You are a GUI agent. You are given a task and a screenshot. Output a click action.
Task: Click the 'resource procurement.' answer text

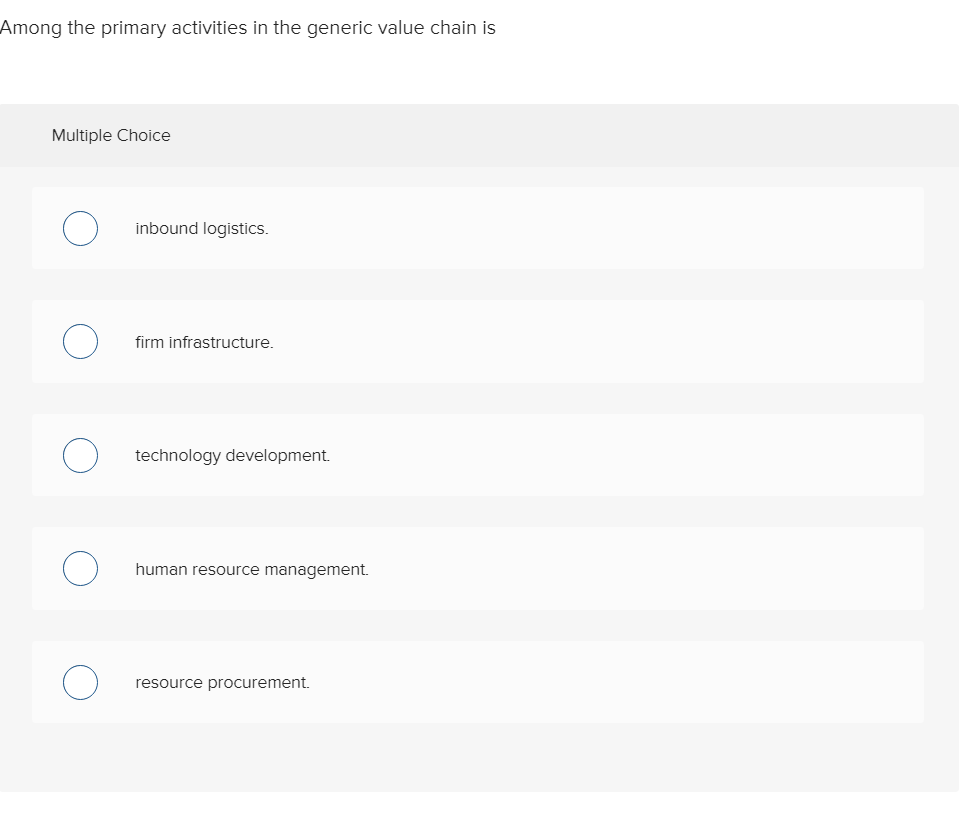coord(222,682)
